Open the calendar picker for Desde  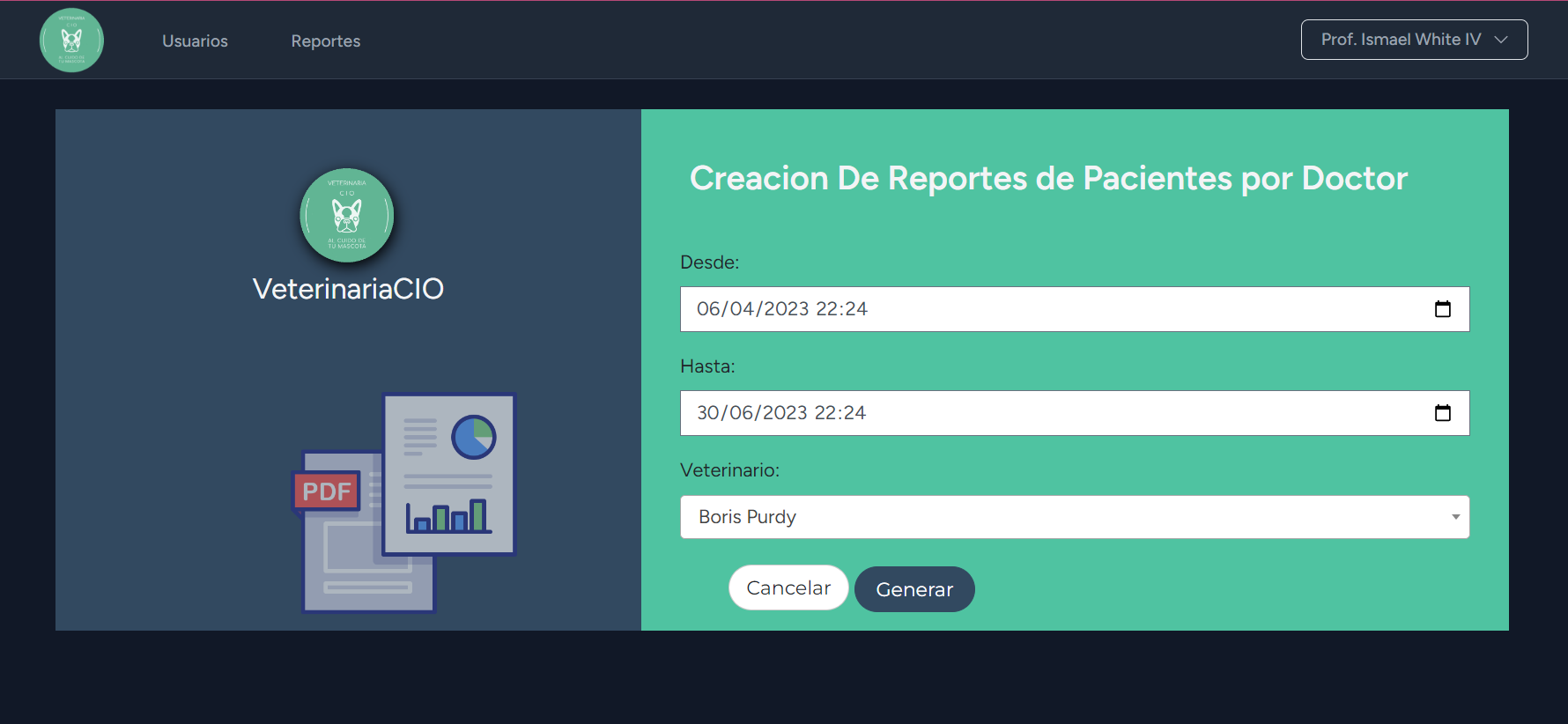(x=1442, y=309)
